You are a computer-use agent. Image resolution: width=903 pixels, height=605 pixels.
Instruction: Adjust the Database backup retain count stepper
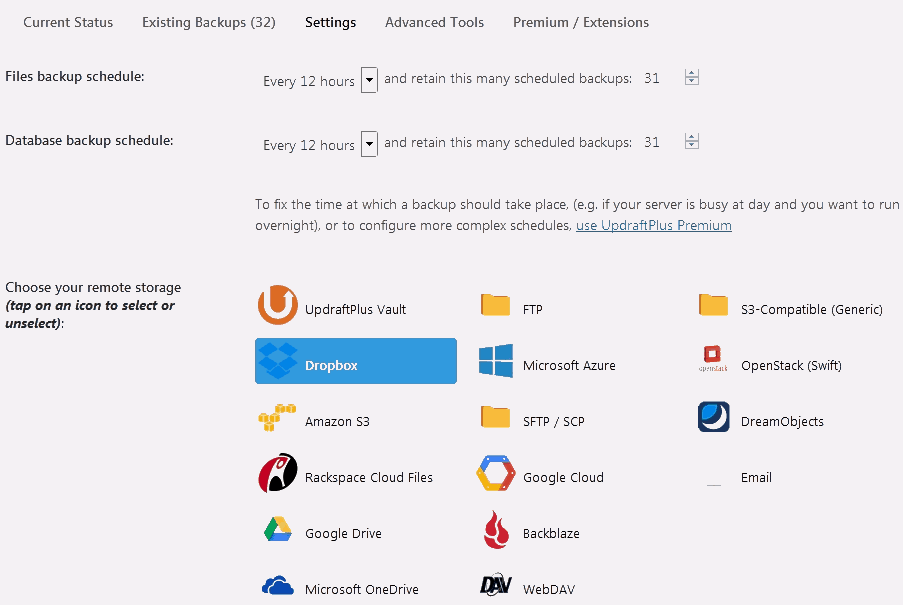[x=692, y=141]
